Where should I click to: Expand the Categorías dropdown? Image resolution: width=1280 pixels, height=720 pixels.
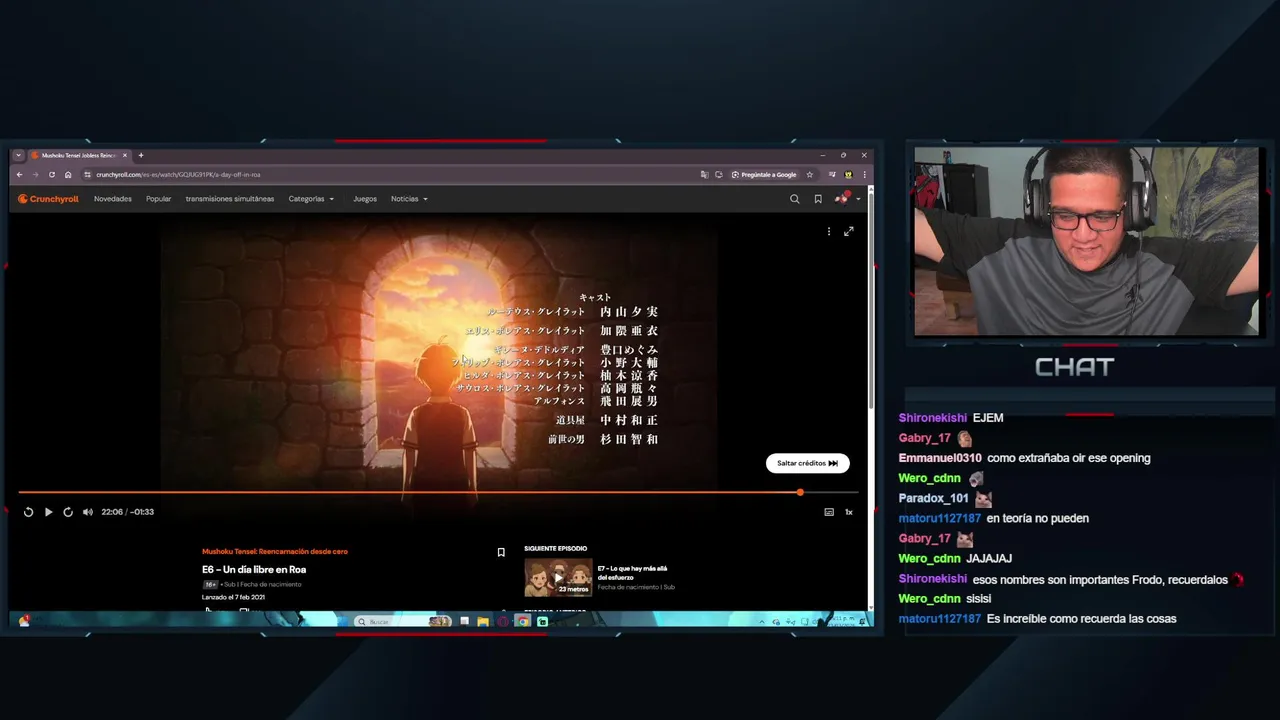tap(311, 199)
